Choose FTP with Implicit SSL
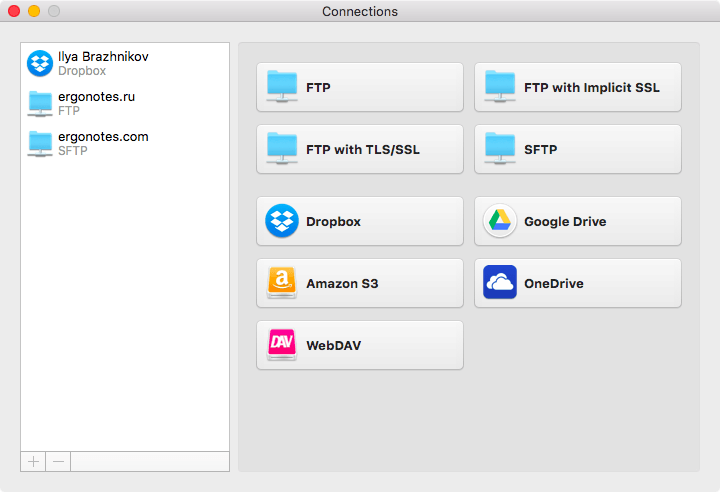Screen dimensions: 720x492 pos(578,87)
